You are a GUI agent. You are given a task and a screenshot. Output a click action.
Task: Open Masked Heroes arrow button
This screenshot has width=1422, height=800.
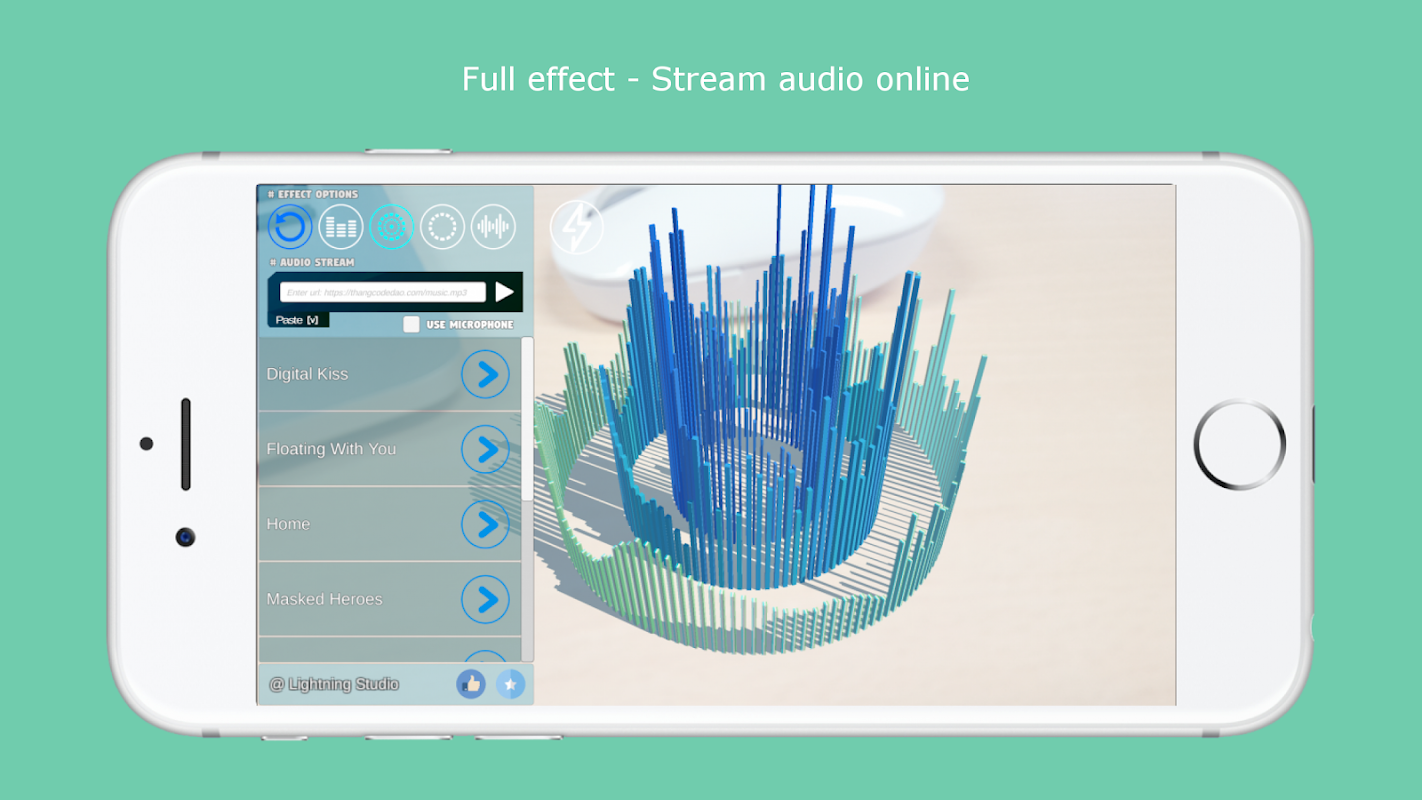point(485,599)
